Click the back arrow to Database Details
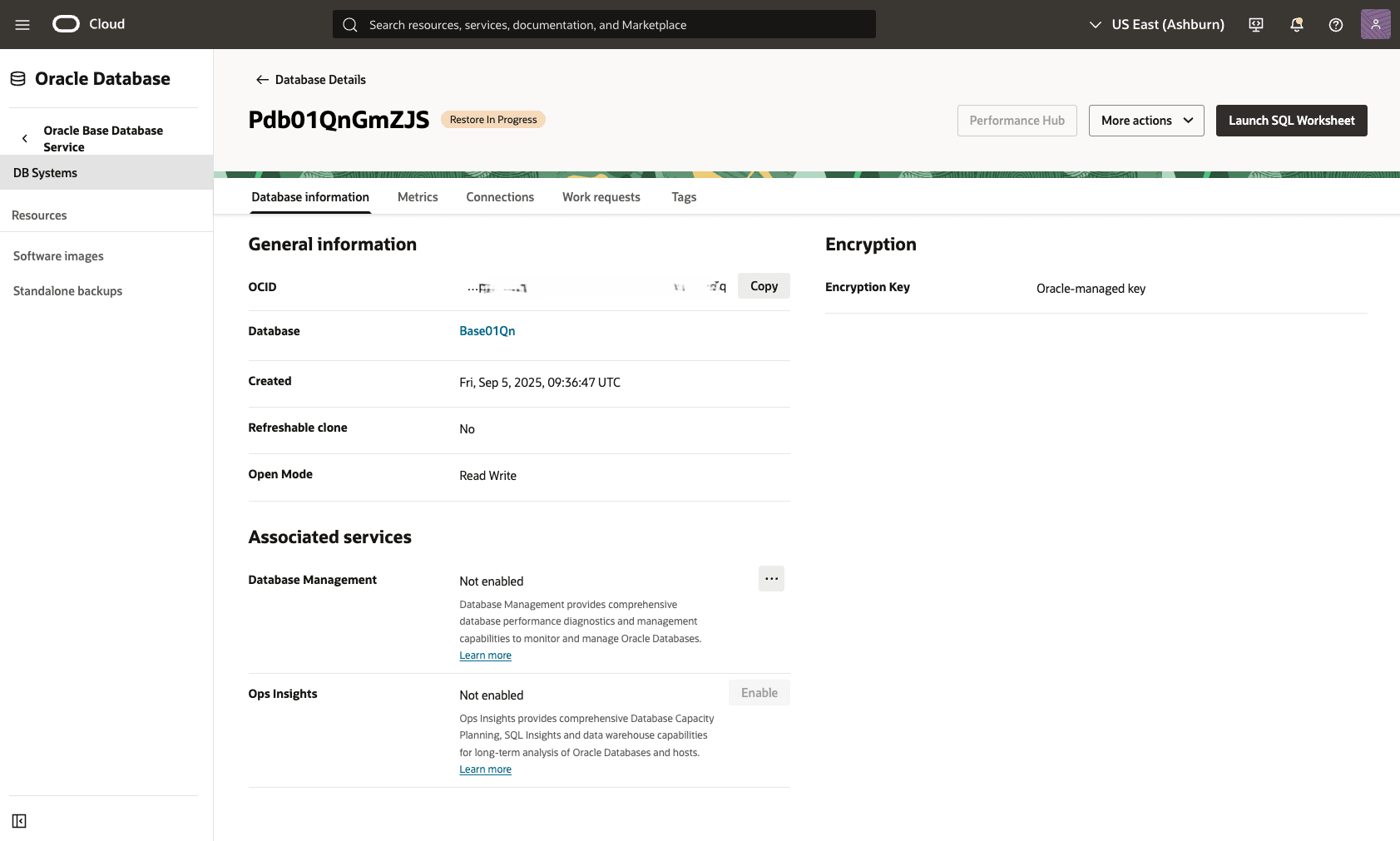The width and height of the screenshot is (1400, 841). tap(261, 79)
